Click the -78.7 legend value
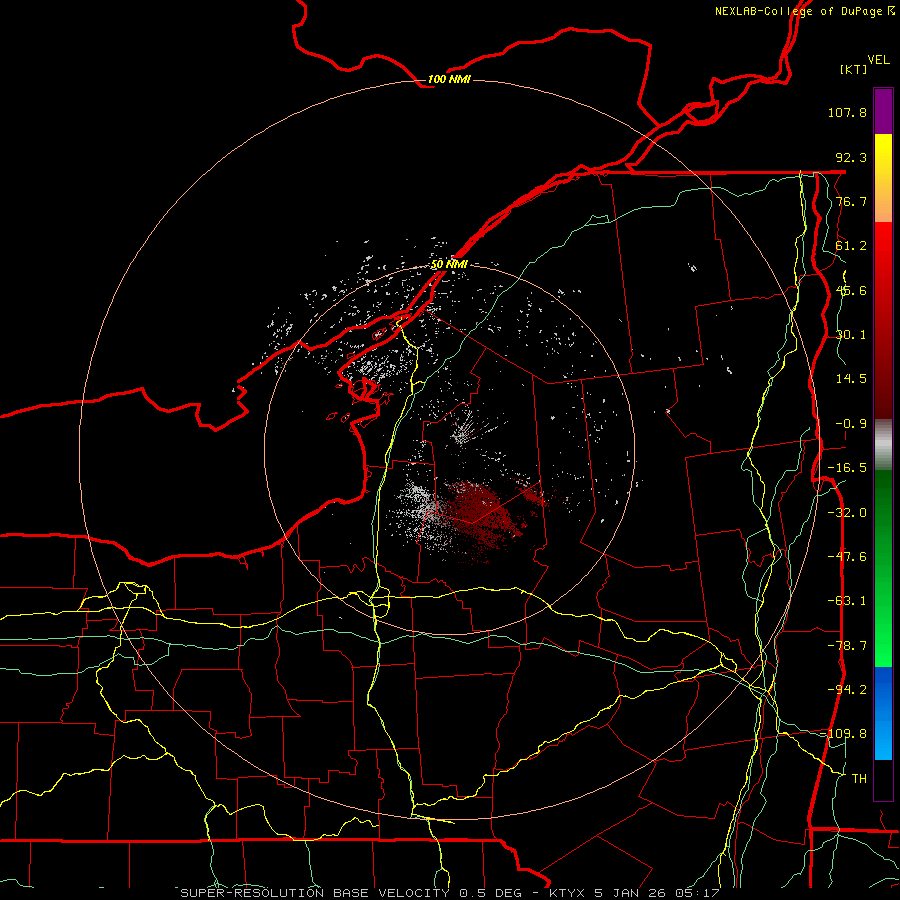This screenshot has height=900, width=900. (847, 646)
